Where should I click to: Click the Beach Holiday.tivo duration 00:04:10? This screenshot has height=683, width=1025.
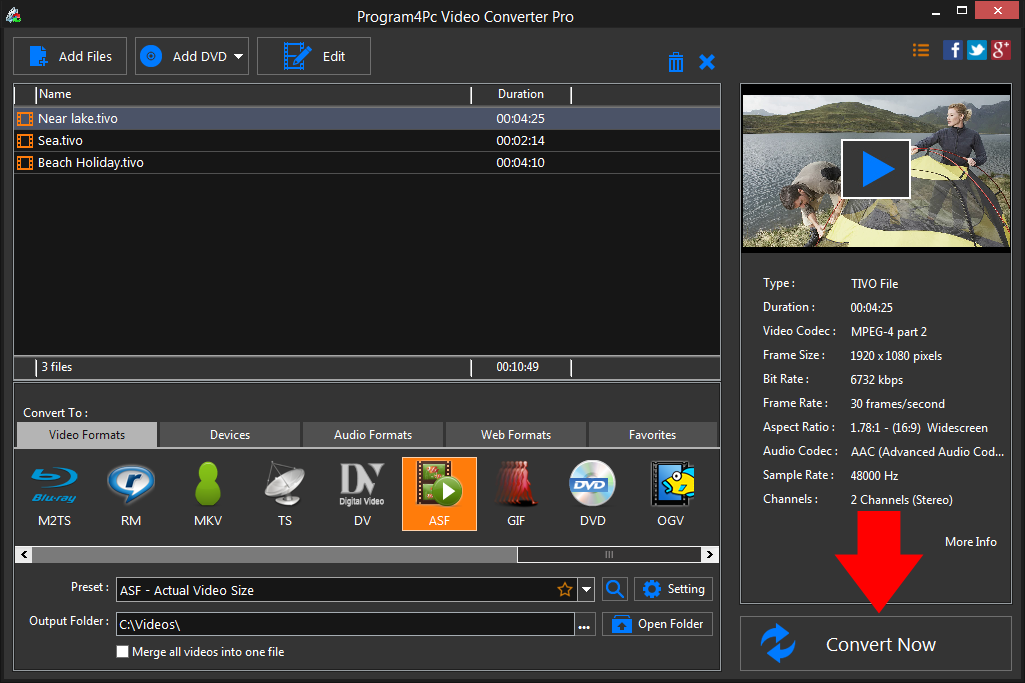pyautogui.click(x=520, y=163)
